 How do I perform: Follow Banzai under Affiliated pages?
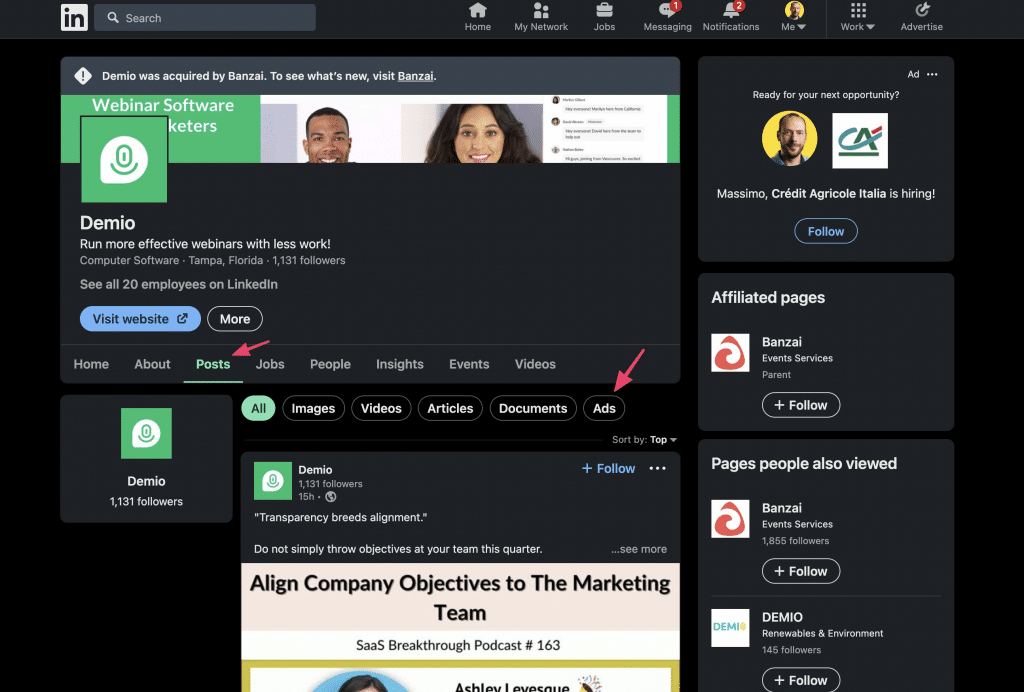tap(801, 405)
